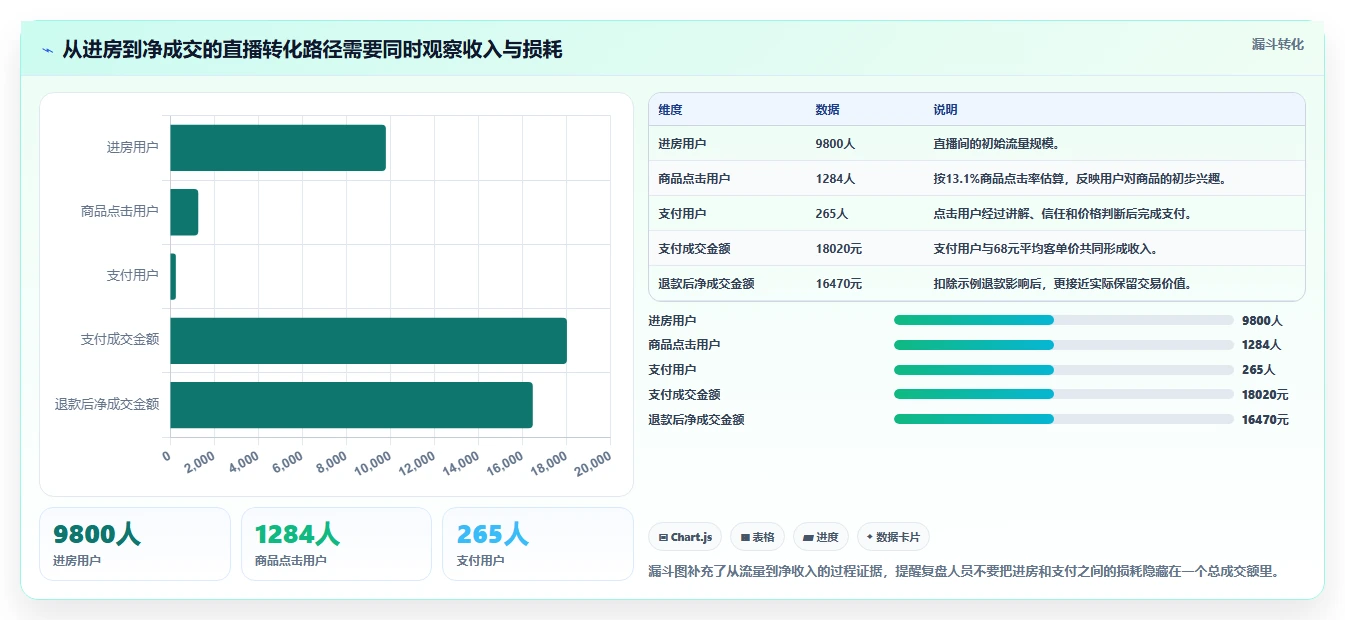Click the 支付成交金额 bar in the chart
The height and width of the screenshot is (620, 1345).
(368, 341)
